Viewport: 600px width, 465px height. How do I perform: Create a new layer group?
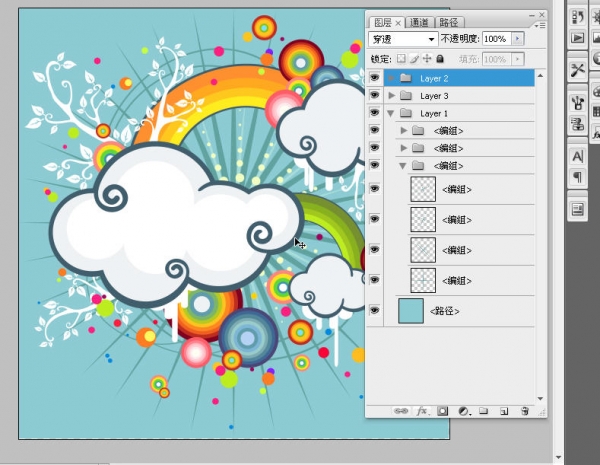(x=483, y=411)
